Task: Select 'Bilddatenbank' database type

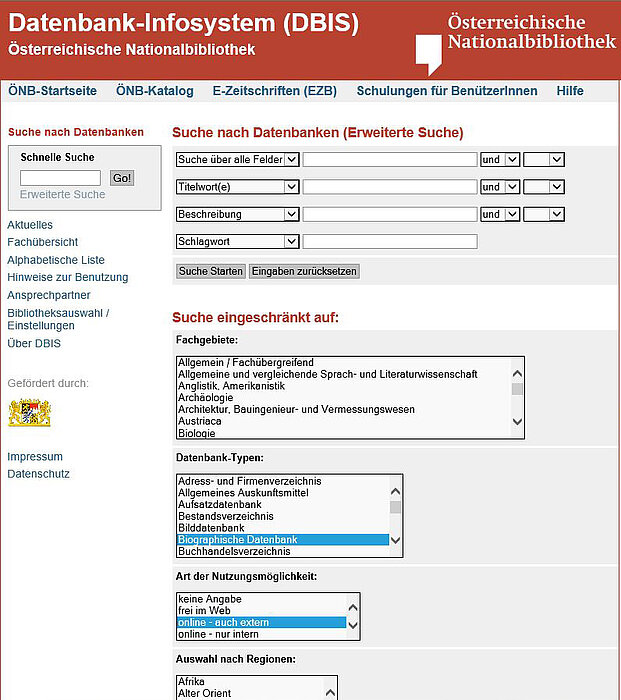Action: pos(283,528)
